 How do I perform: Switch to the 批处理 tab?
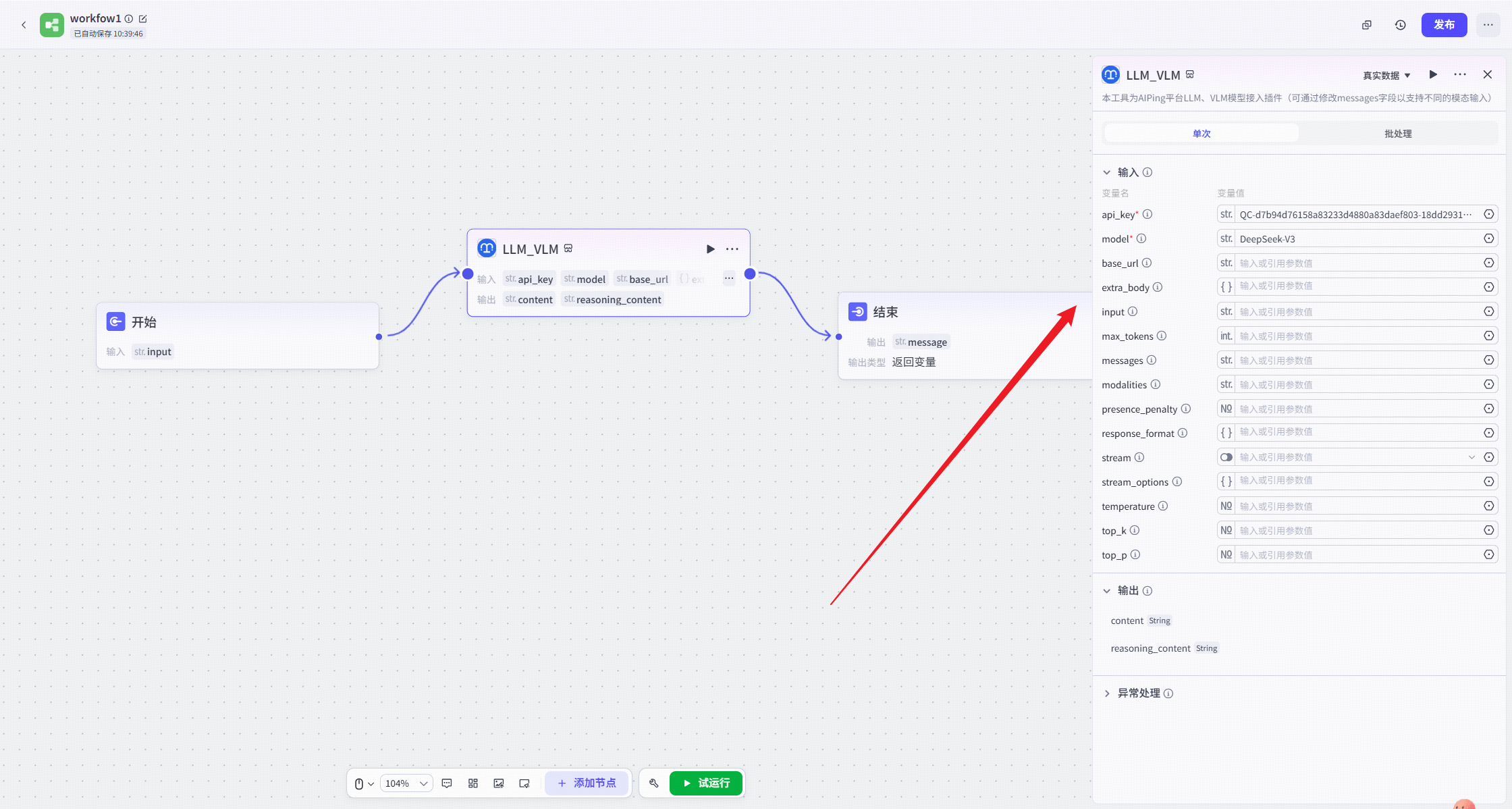coord(1398,134)
